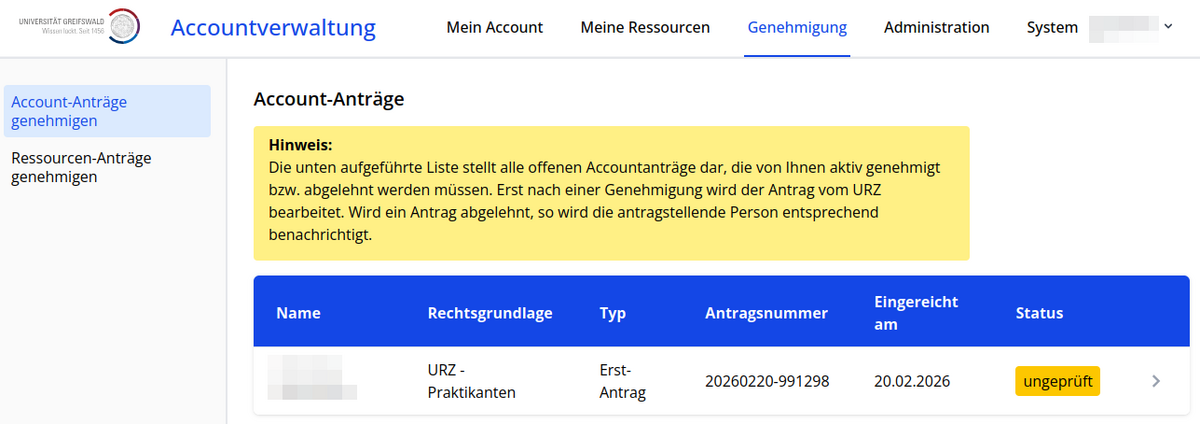The height and width of the screenshot is (424, 1200).
Task: Select the Genehmigung tab
Action: tap(797, 27)
